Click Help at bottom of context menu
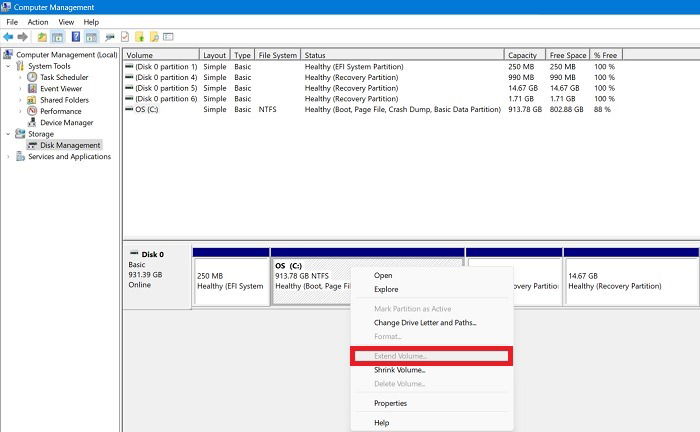 click(x=432, y=423)
